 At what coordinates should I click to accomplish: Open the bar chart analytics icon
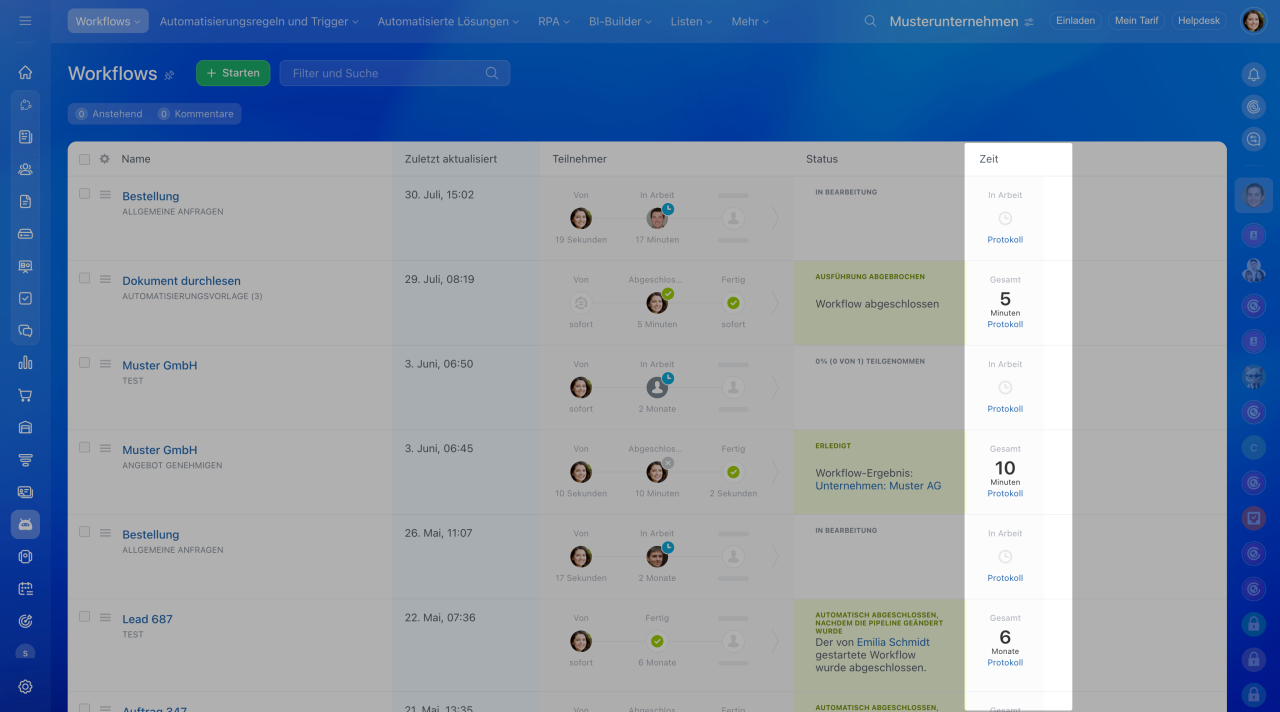coord(25,363)
